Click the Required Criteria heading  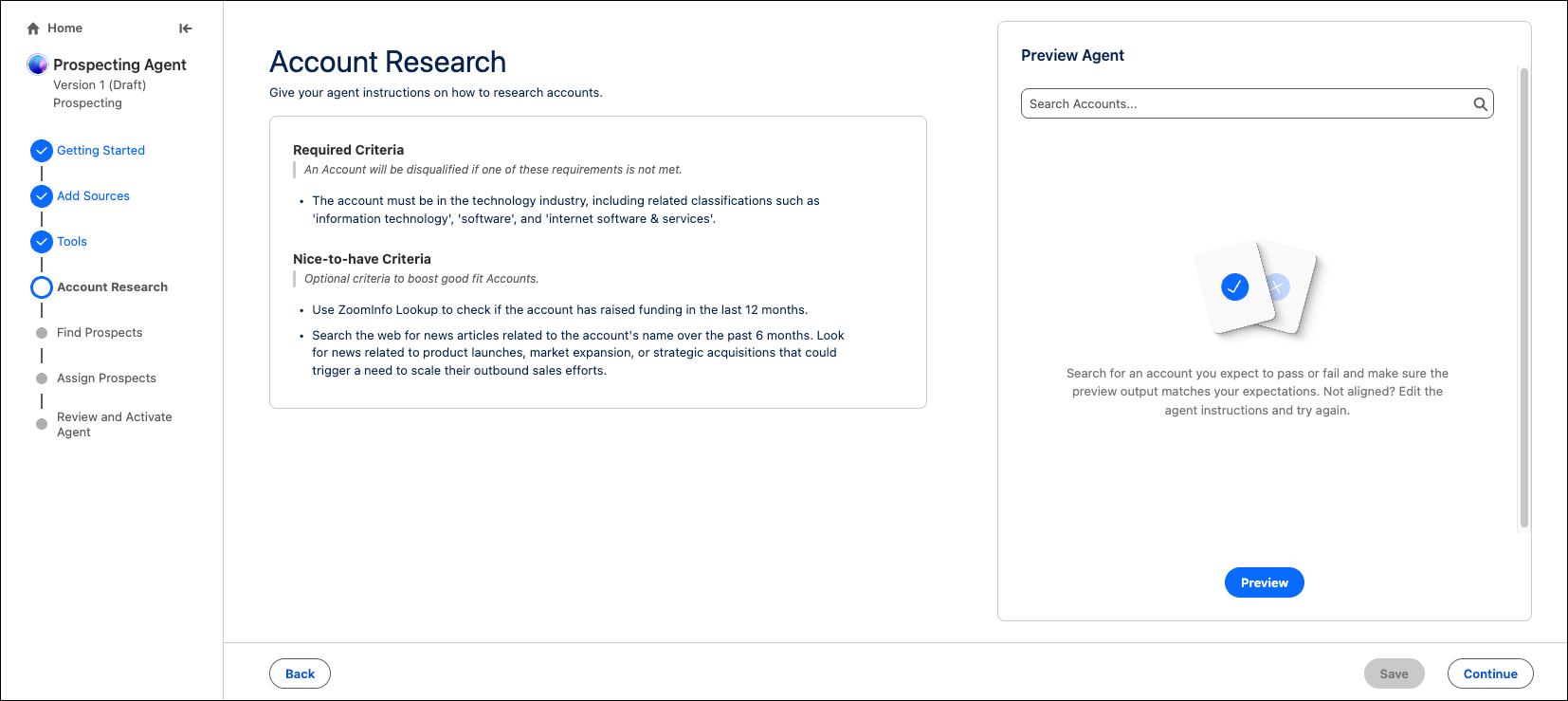pyautogui.click(x=348, y=150)
